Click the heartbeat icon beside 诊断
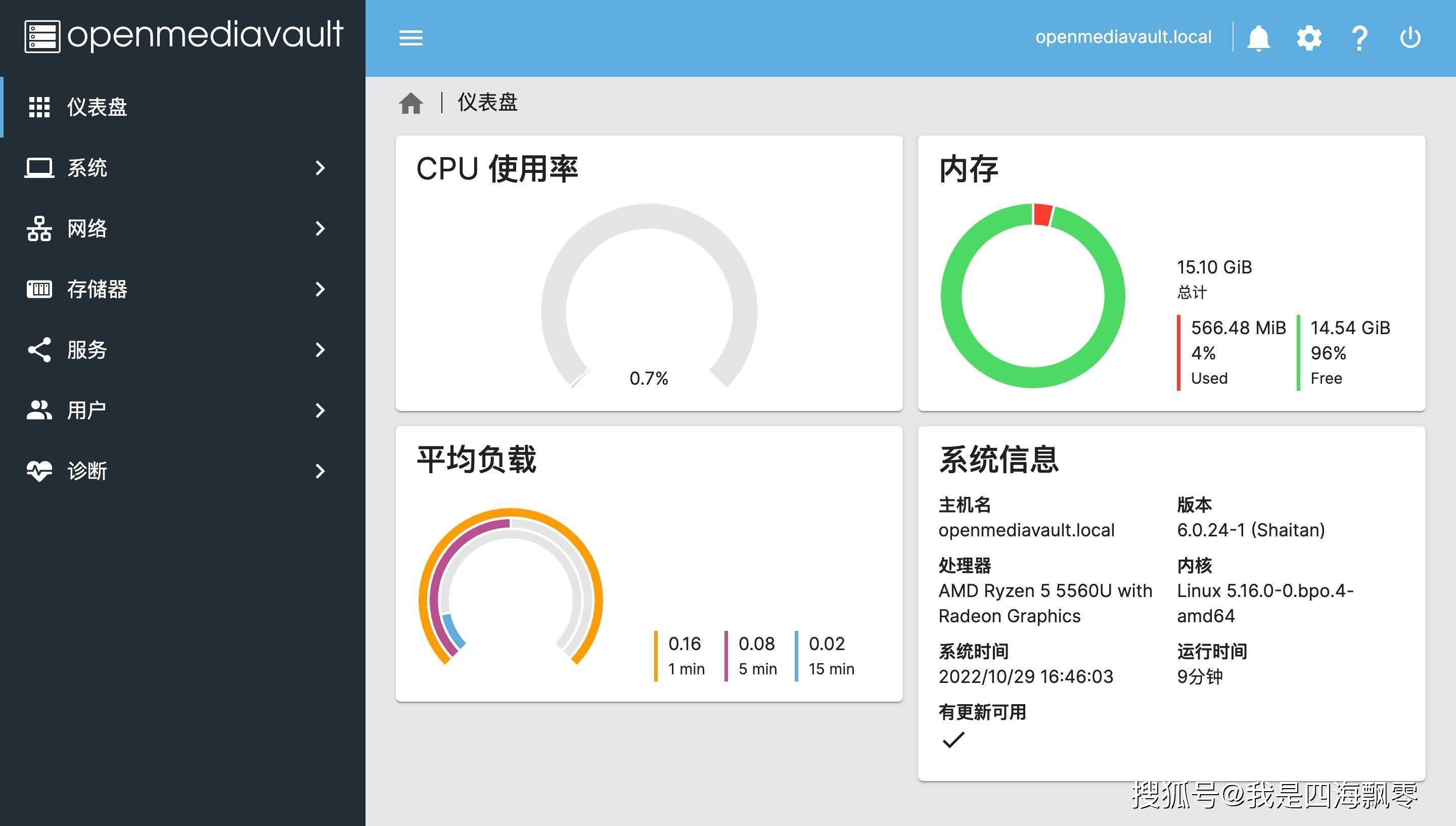This screenshot has width=1456, height=826. point(39,471)
